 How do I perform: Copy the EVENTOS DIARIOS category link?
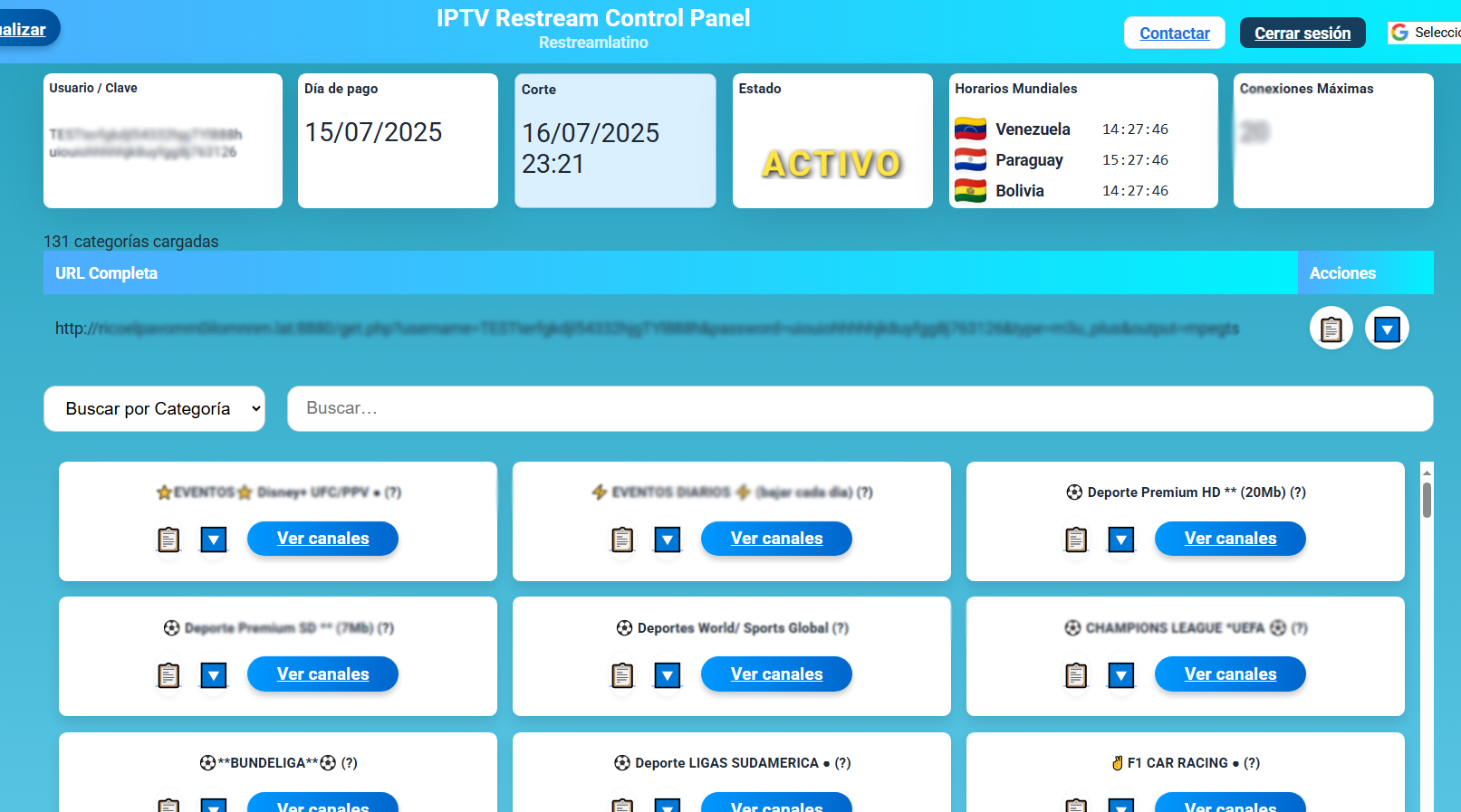[622, 540]
